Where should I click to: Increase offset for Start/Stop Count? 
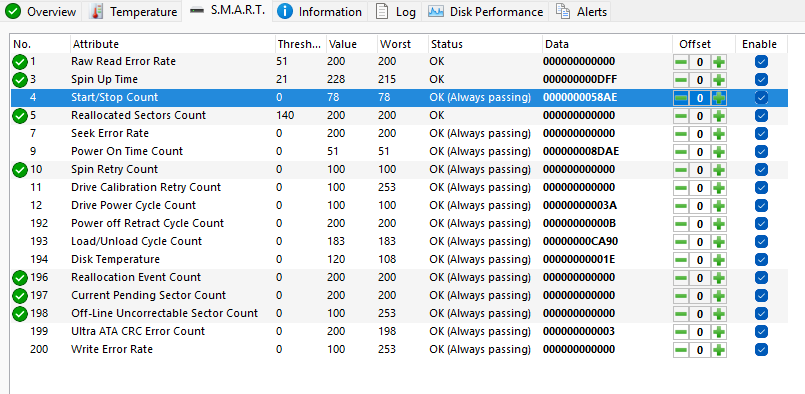719,98
